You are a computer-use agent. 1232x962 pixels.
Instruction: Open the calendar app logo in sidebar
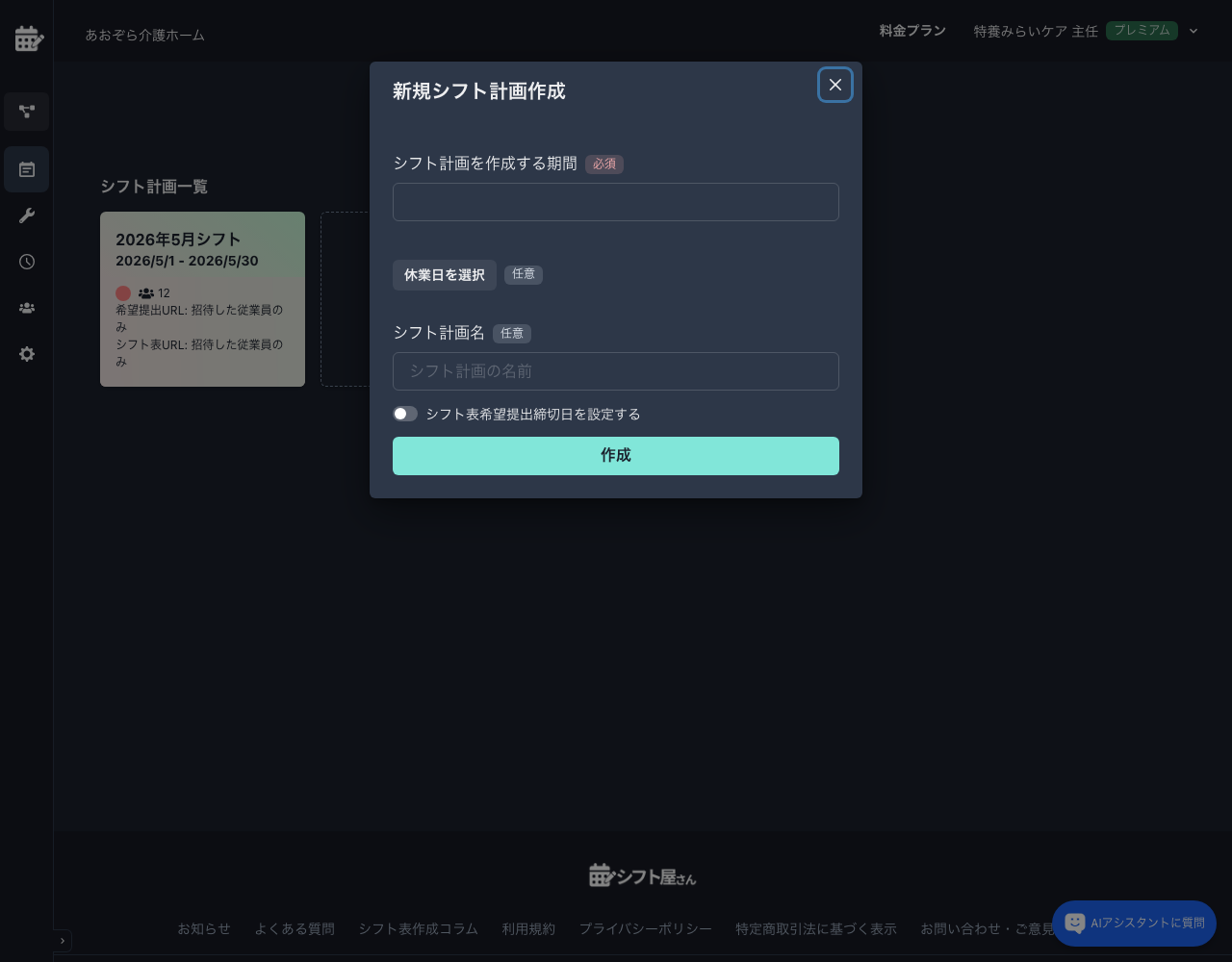click(26, 38)
